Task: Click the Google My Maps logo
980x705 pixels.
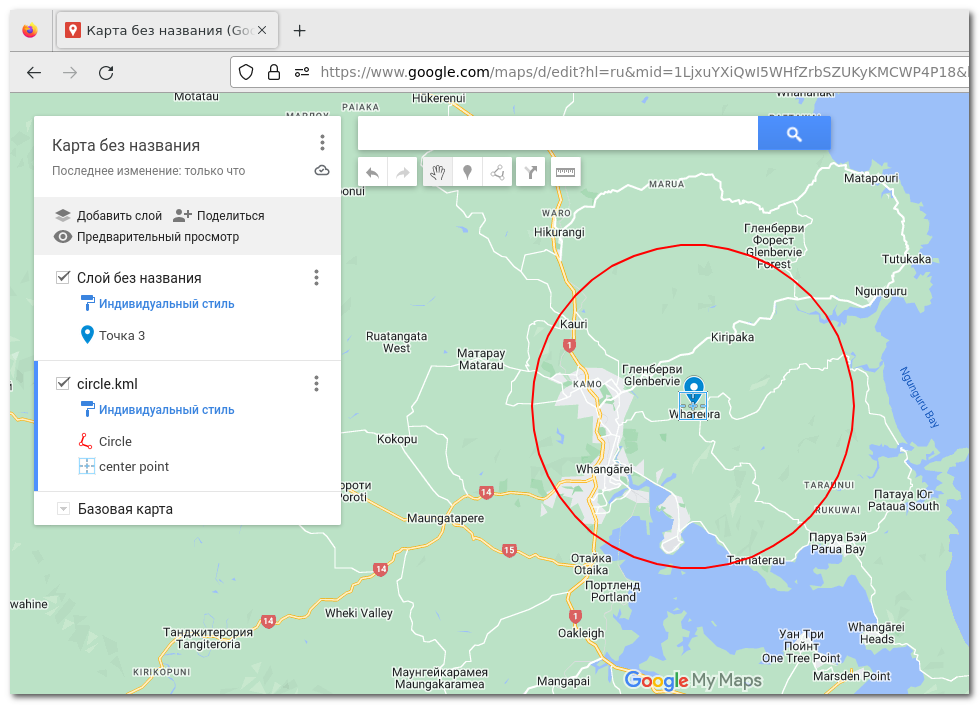Action: [693, 680]
